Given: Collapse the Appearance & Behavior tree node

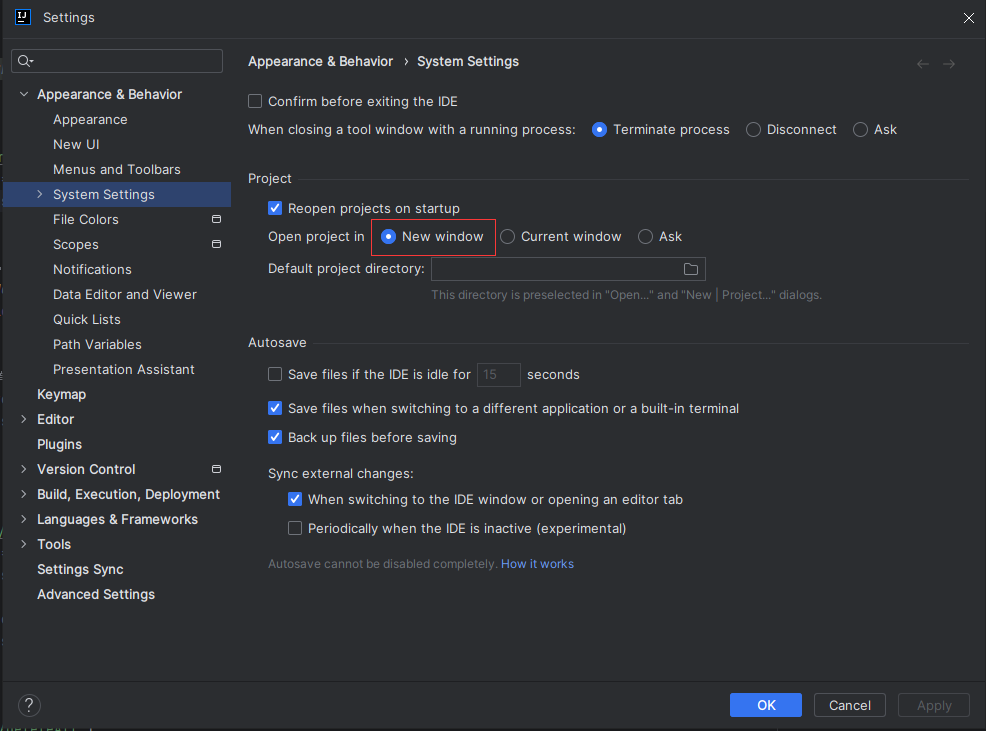Looking at the screenshot, I should point(24,94).
